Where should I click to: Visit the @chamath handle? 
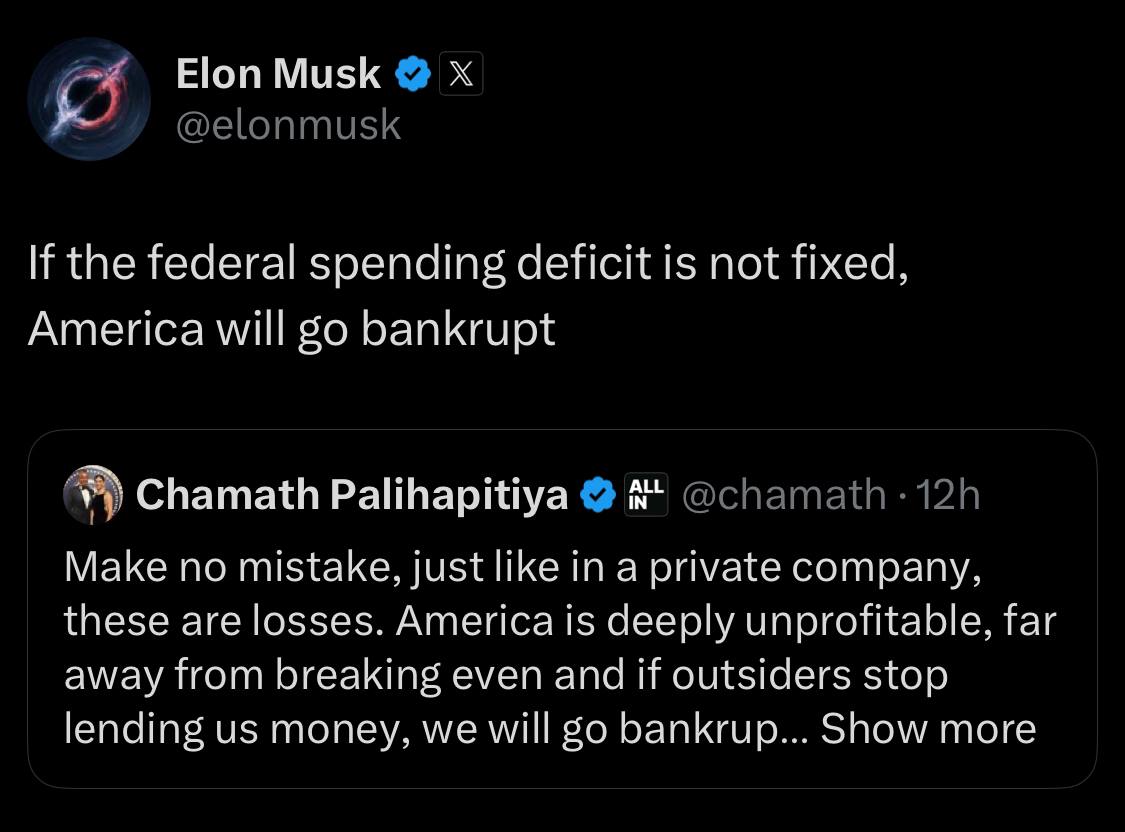[x=783, y=495]
